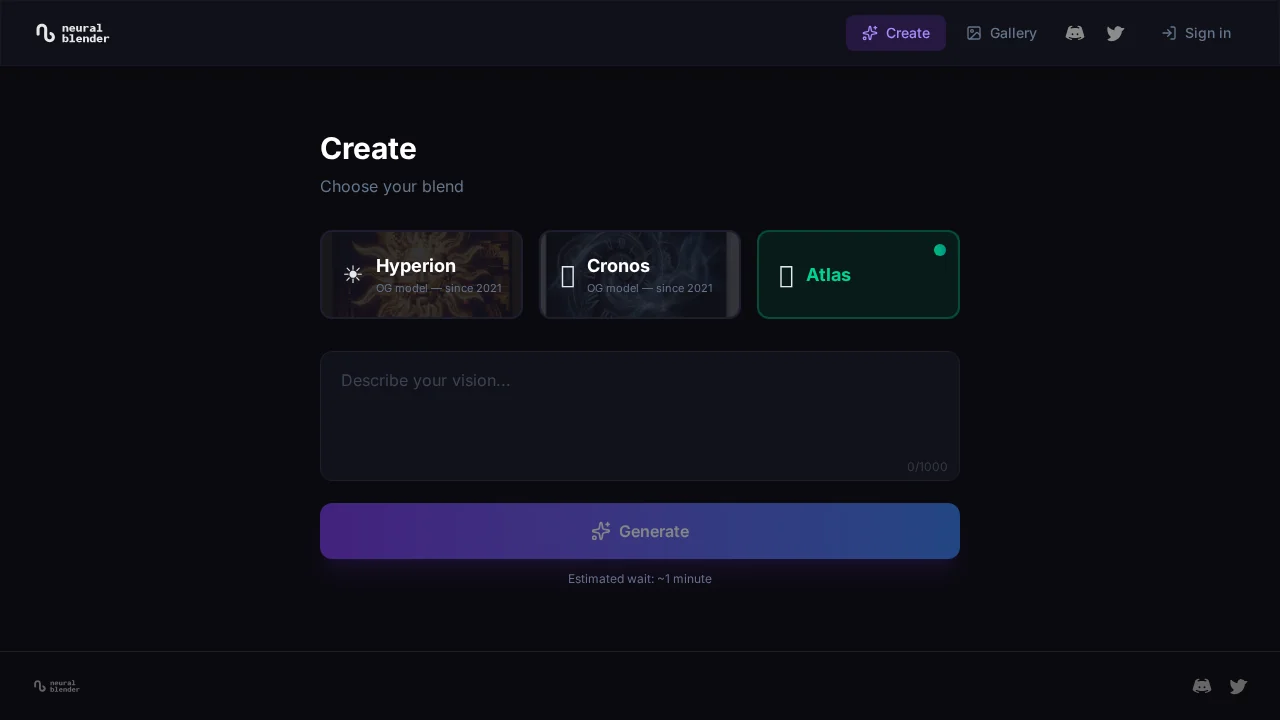Viewport: 1280px width, 720px height.
Task: Click the Discord icon in the header
Action: click(1075, 33)
